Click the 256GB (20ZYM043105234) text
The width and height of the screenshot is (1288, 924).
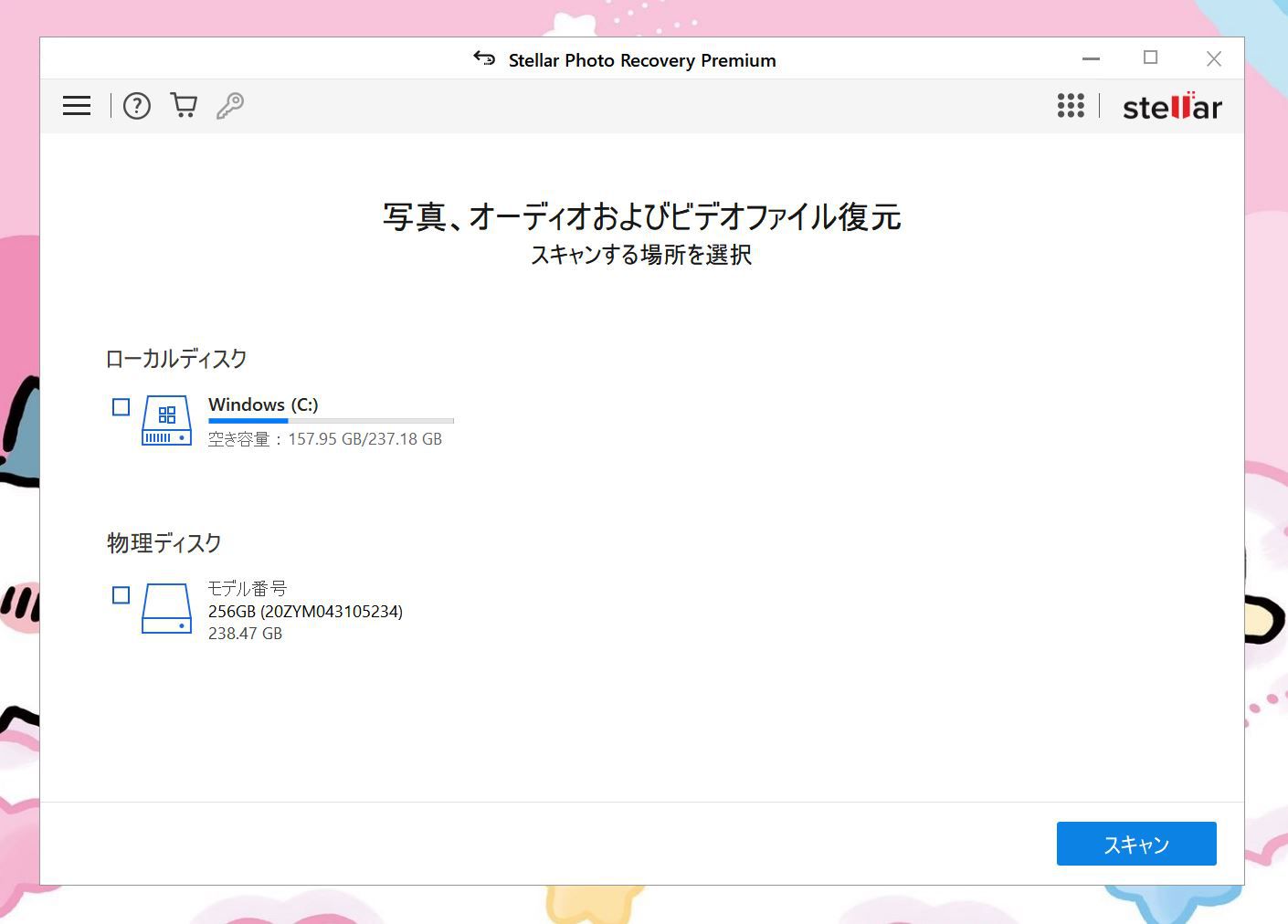tap(305, 611)
